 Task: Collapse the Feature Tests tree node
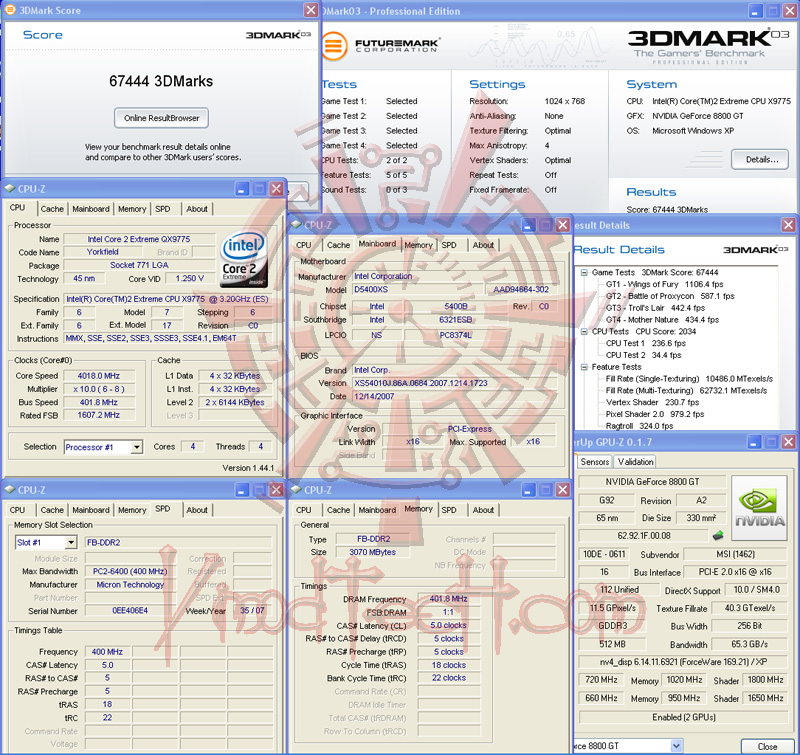(x=584, y=367)
